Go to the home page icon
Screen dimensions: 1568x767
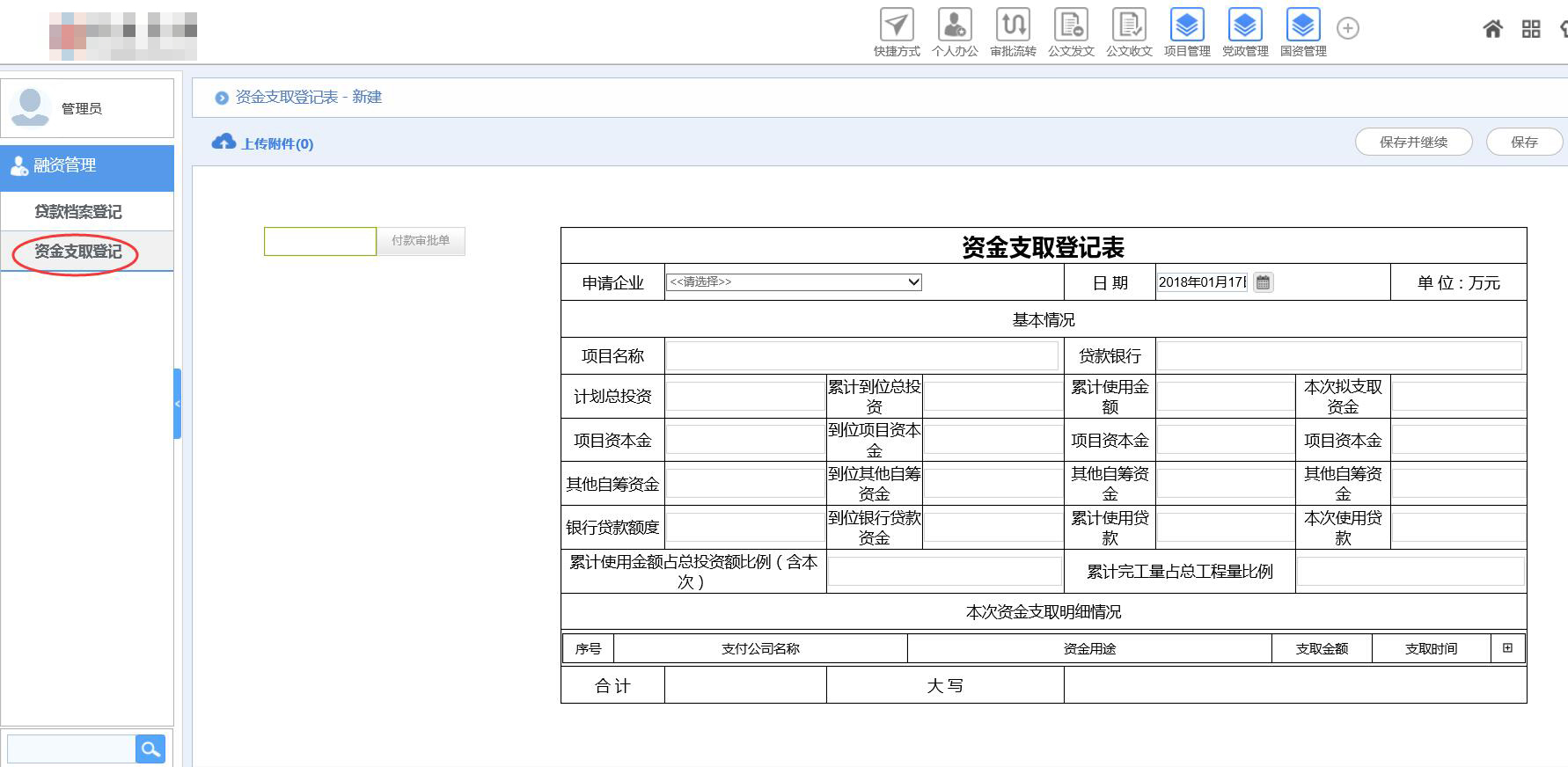(1492, 29)
